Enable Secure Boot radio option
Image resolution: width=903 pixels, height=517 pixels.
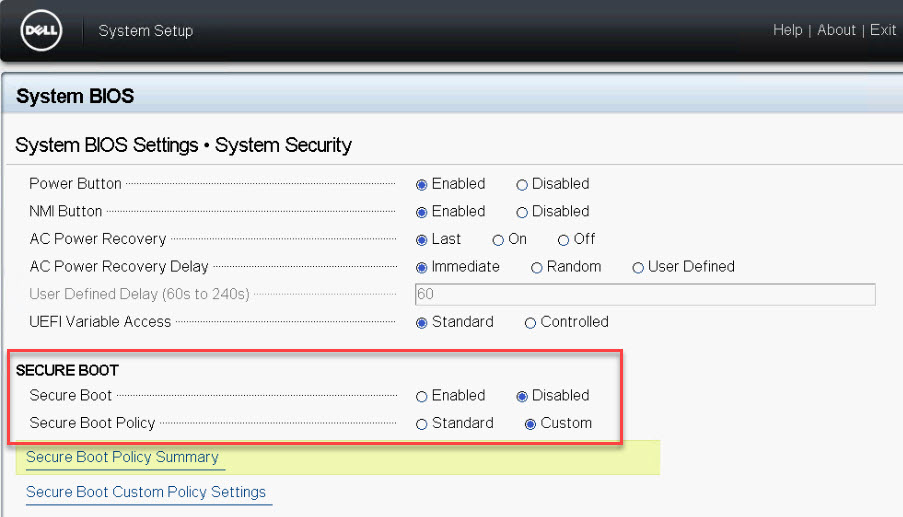[x=422, y=397]
